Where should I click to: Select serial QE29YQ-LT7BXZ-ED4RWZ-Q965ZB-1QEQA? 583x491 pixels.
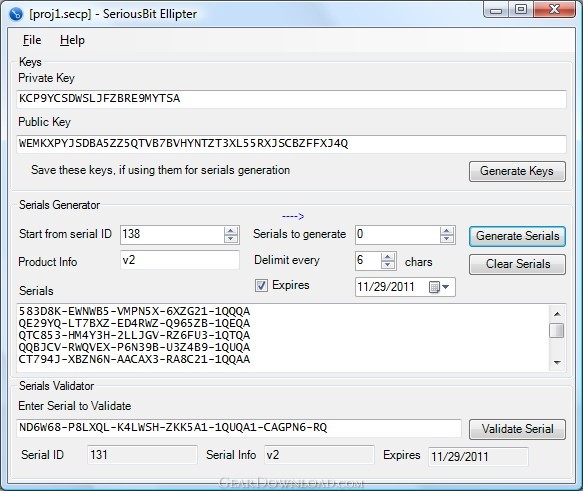click(x=134, y=323)
